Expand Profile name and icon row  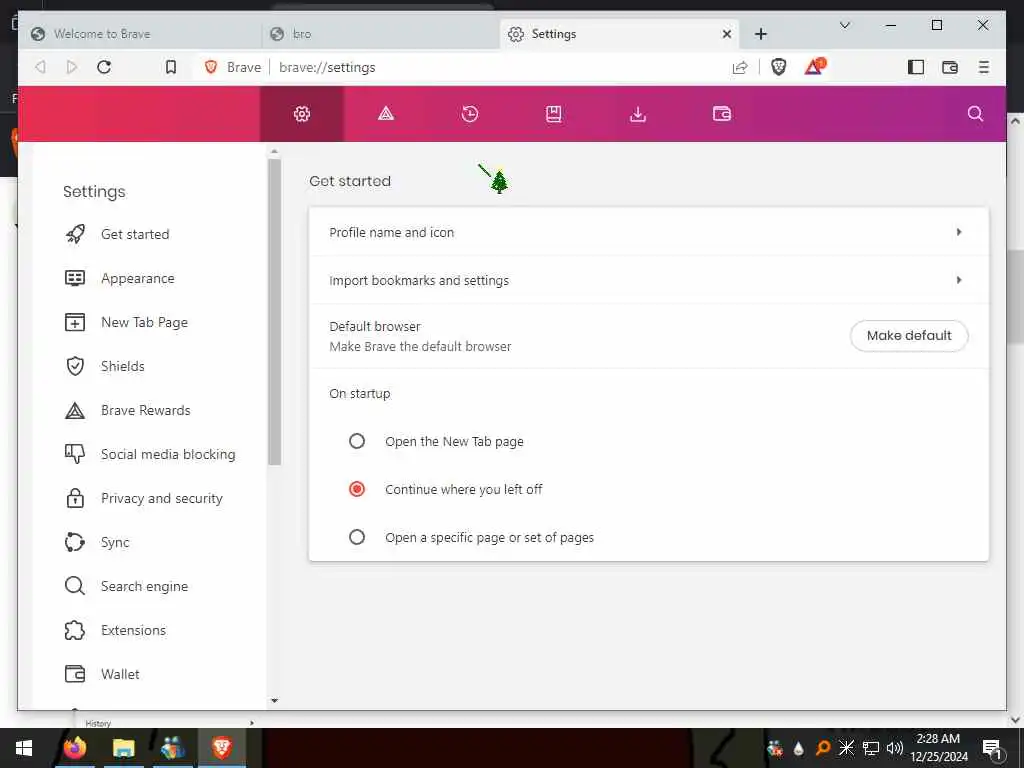pyautogui.click(x=648, y=232)
